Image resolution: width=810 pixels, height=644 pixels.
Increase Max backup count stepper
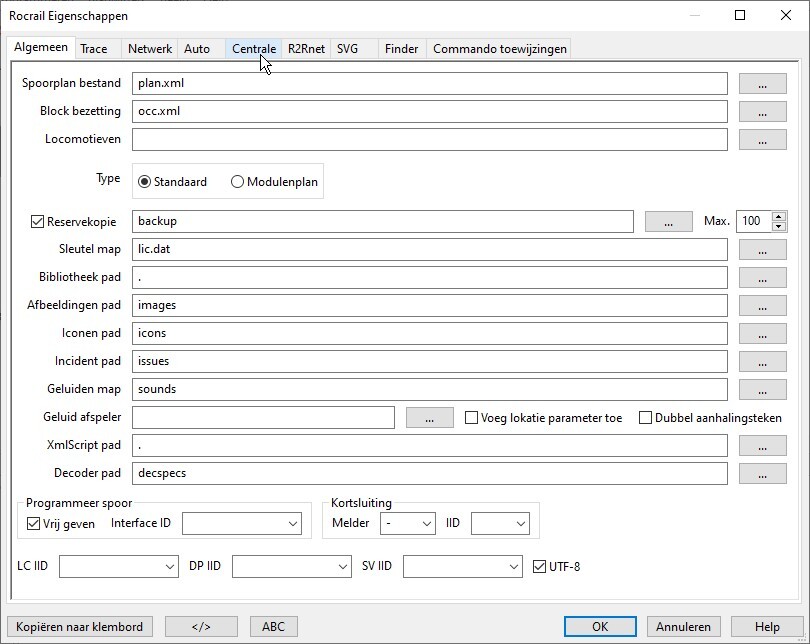click(779, 216)
